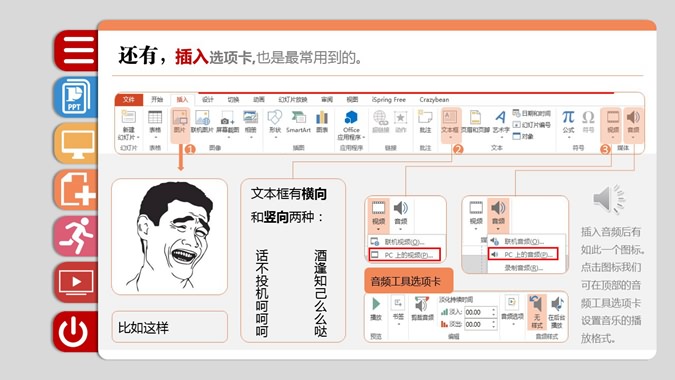
Task: Open the 文件 file tab
Action: [129, 99]
